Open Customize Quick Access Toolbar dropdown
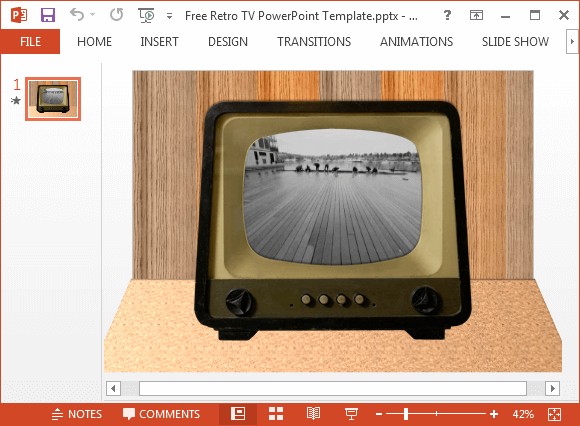The image size is (580, 426). pos(169,16)
